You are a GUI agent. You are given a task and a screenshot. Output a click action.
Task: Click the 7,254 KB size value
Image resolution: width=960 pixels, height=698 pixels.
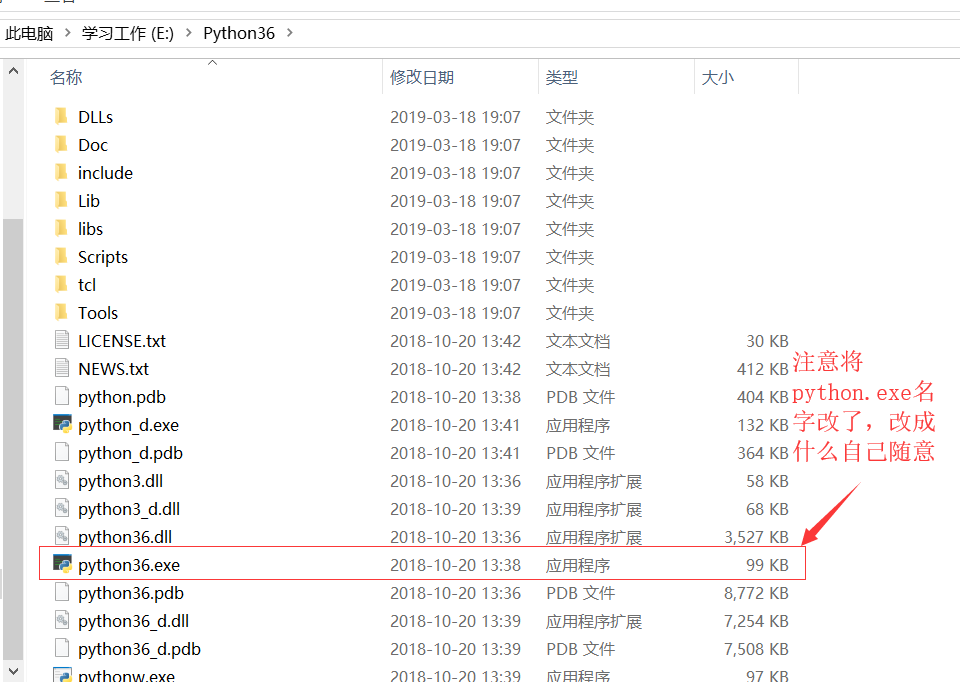(756, 621)
